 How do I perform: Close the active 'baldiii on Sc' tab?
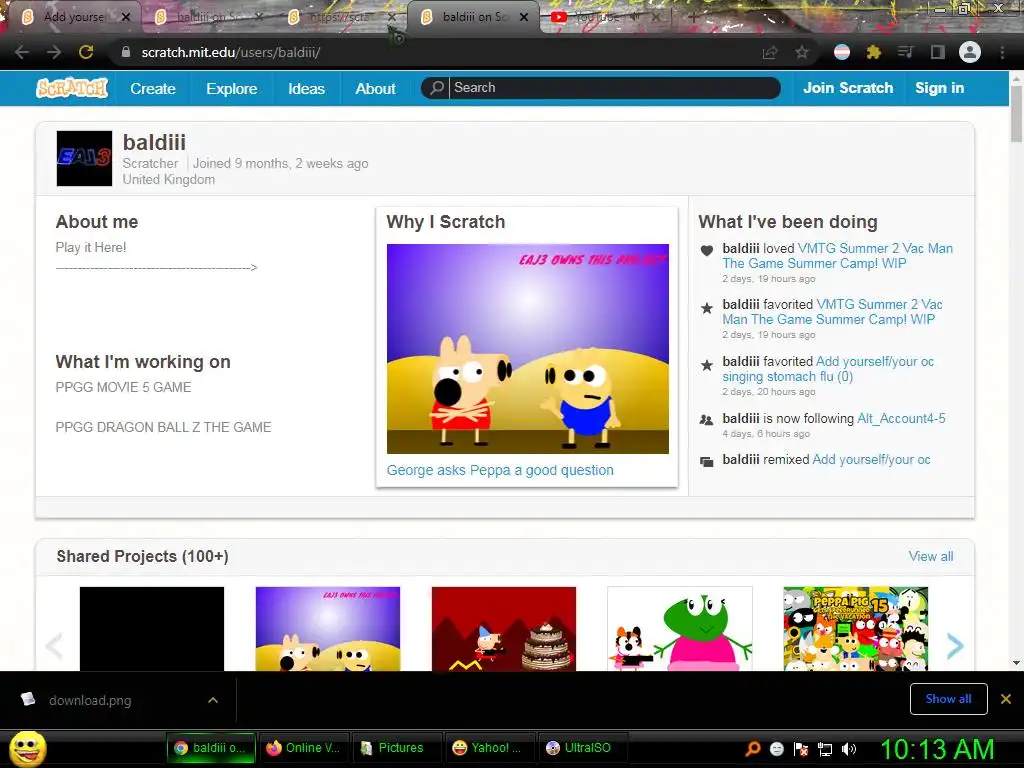click(x=524, y=17)
